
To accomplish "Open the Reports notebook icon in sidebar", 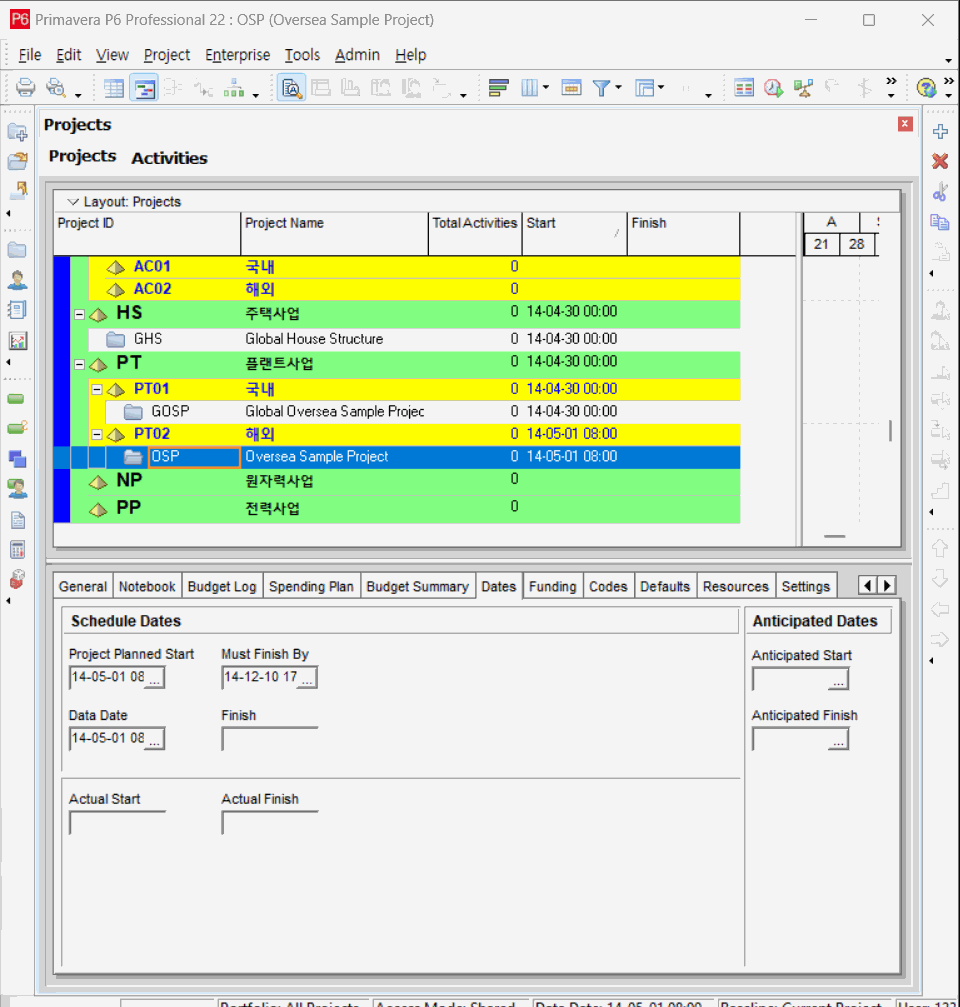I will (17, 310).
